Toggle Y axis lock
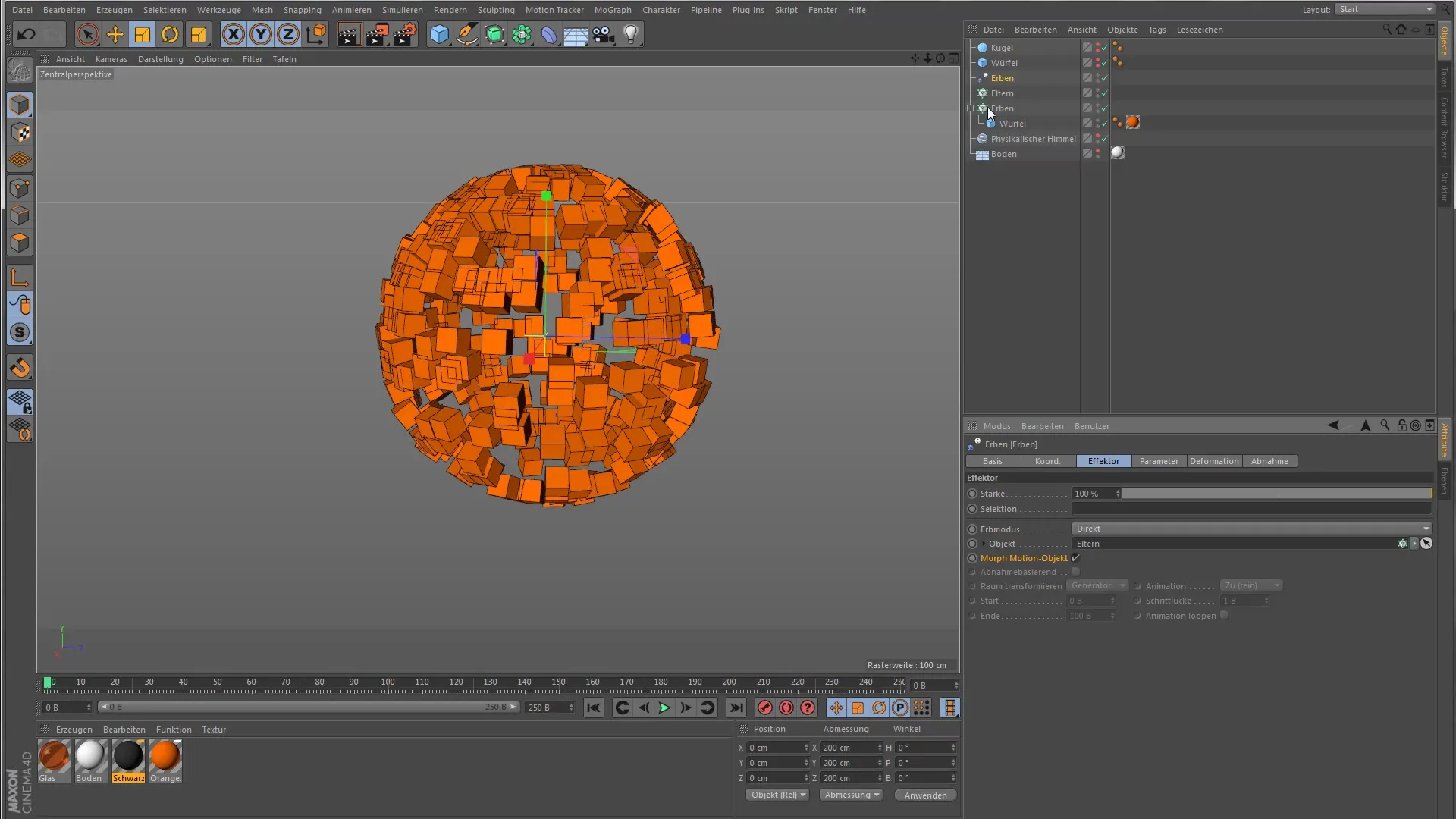Screen dimensions: 1456x819 click(261, 34)
